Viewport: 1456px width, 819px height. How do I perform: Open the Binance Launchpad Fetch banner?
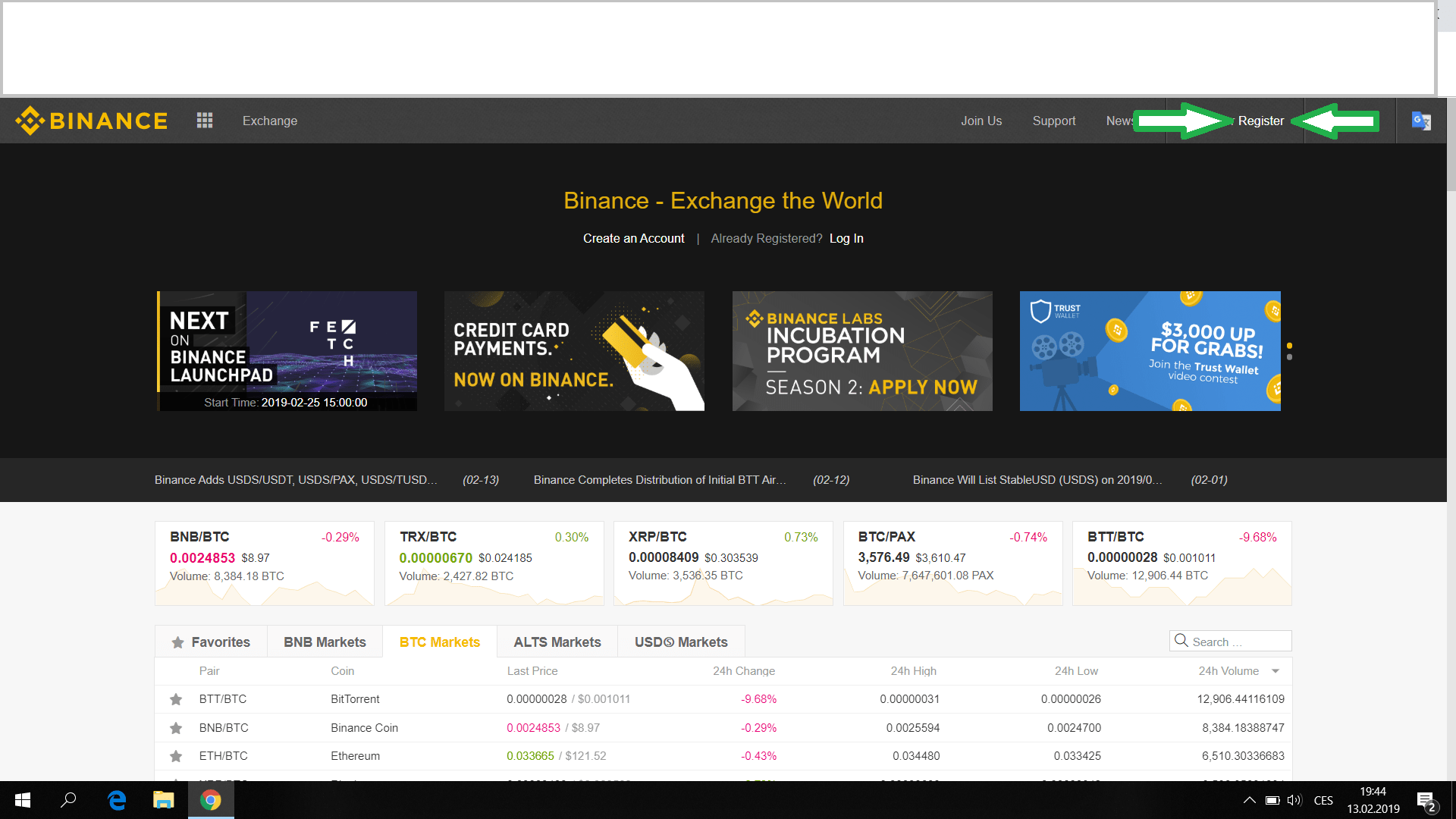(287, 351)
